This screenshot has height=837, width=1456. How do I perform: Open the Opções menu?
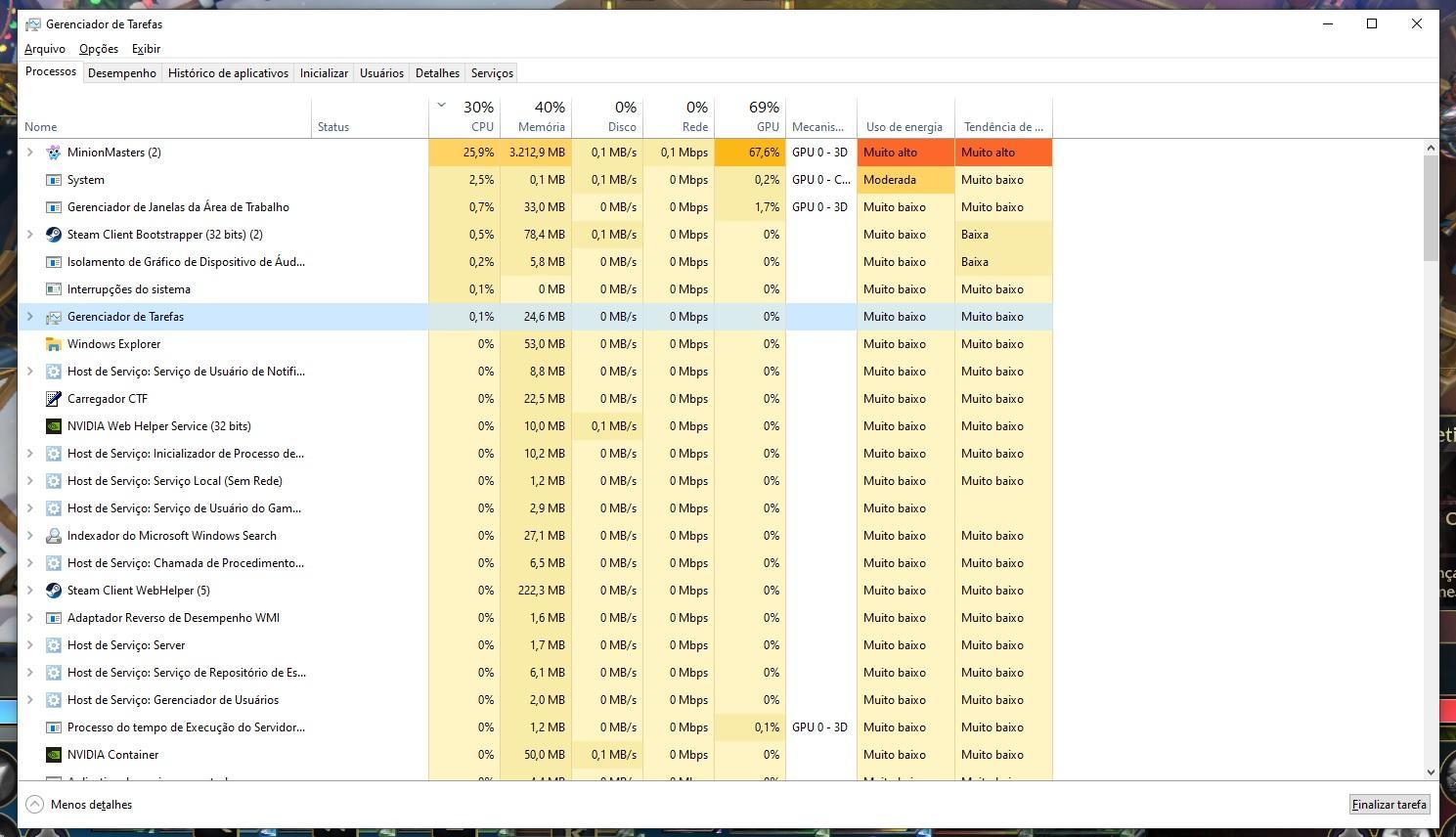click(99, 49)
